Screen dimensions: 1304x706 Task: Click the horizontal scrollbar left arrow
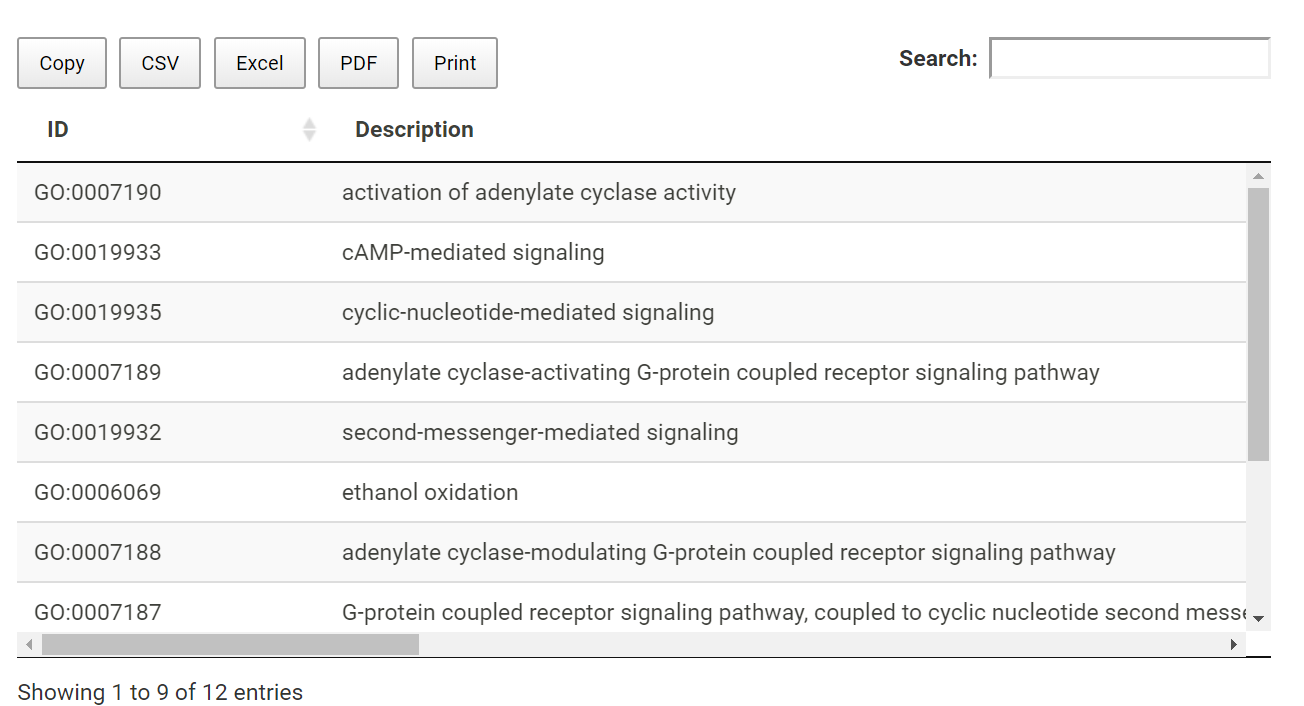[x=29, y=645]
